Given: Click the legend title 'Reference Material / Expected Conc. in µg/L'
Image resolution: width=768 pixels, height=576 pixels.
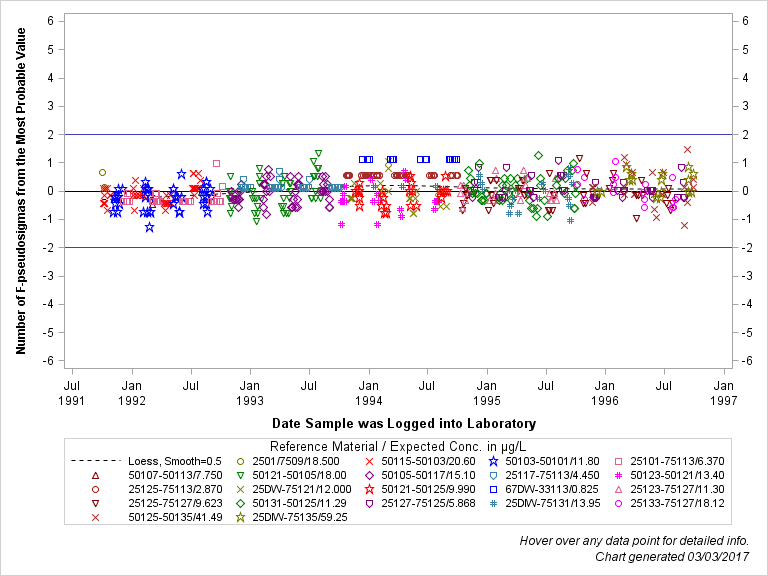Looking at the screenshot, I should pos(398,447).
